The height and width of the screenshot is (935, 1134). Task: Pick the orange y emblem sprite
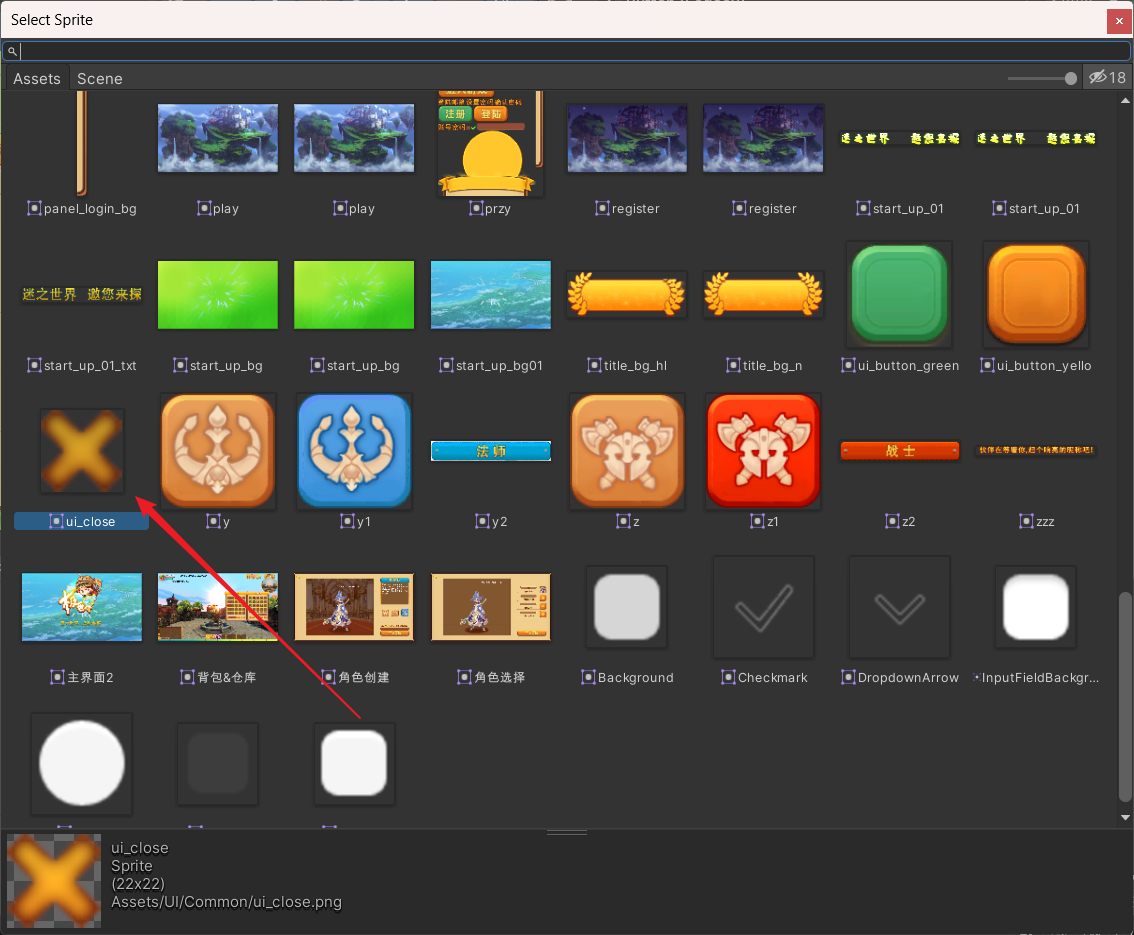218,450
